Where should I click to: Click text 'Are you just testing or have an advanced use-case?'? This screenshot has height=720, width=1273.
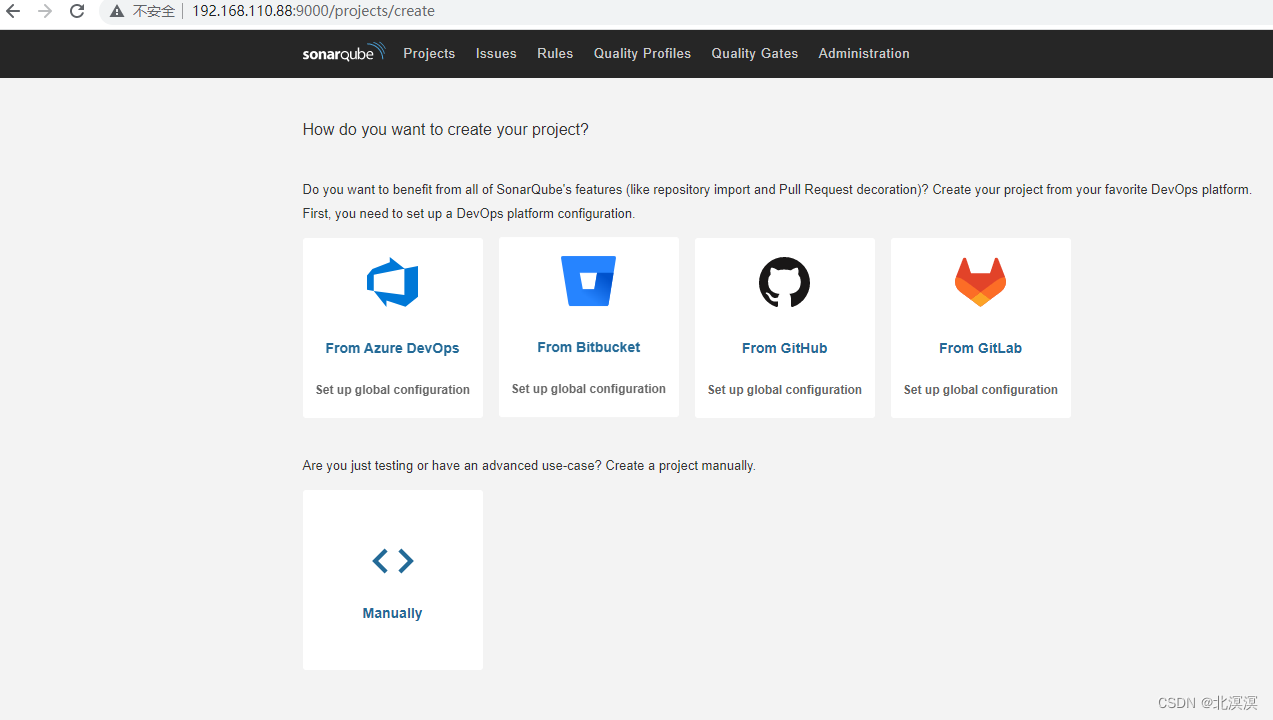pyautogui.click(x=452, y=466)
